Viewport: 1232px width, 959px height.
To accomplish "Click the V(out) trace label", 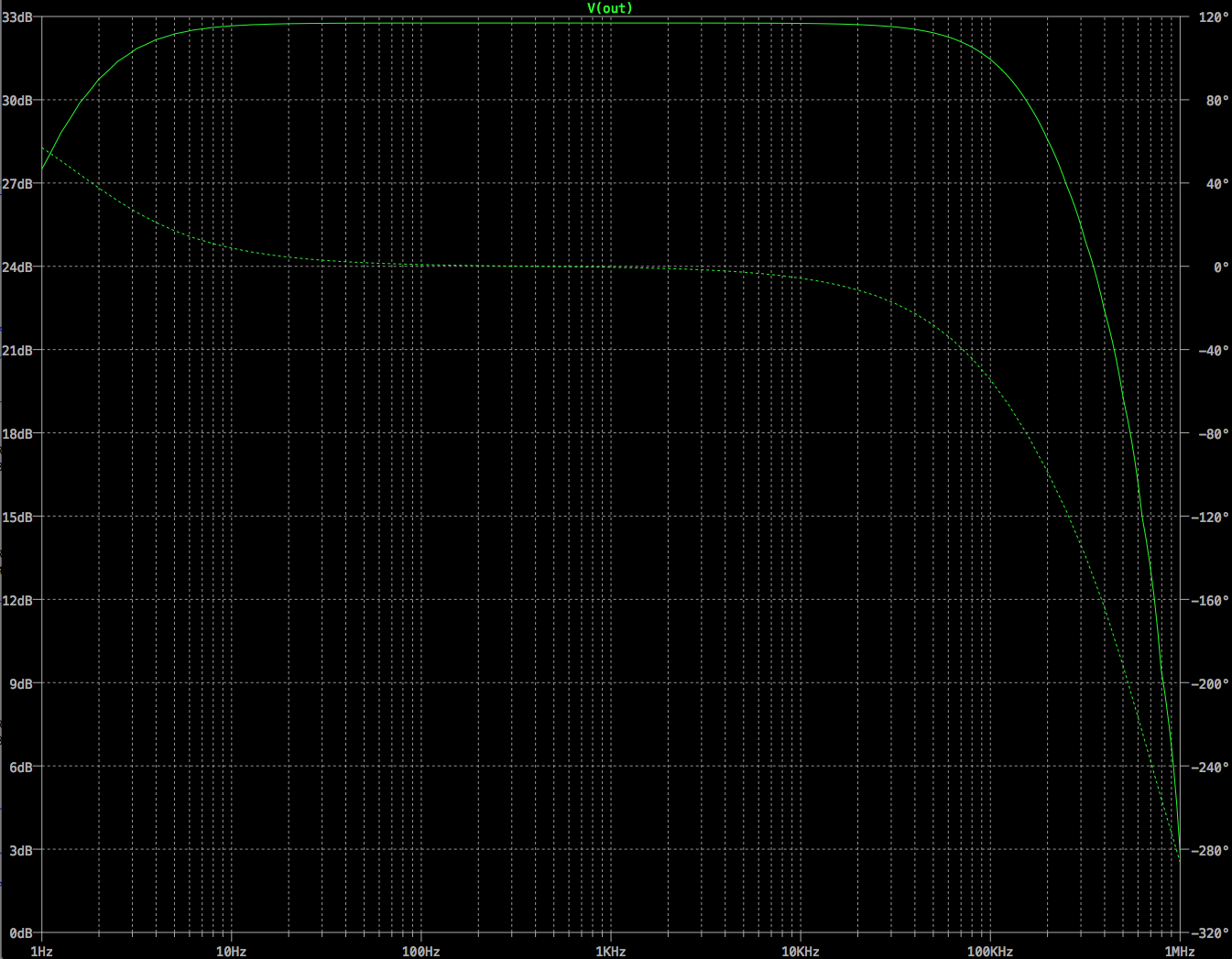I will tap(610, 8).
